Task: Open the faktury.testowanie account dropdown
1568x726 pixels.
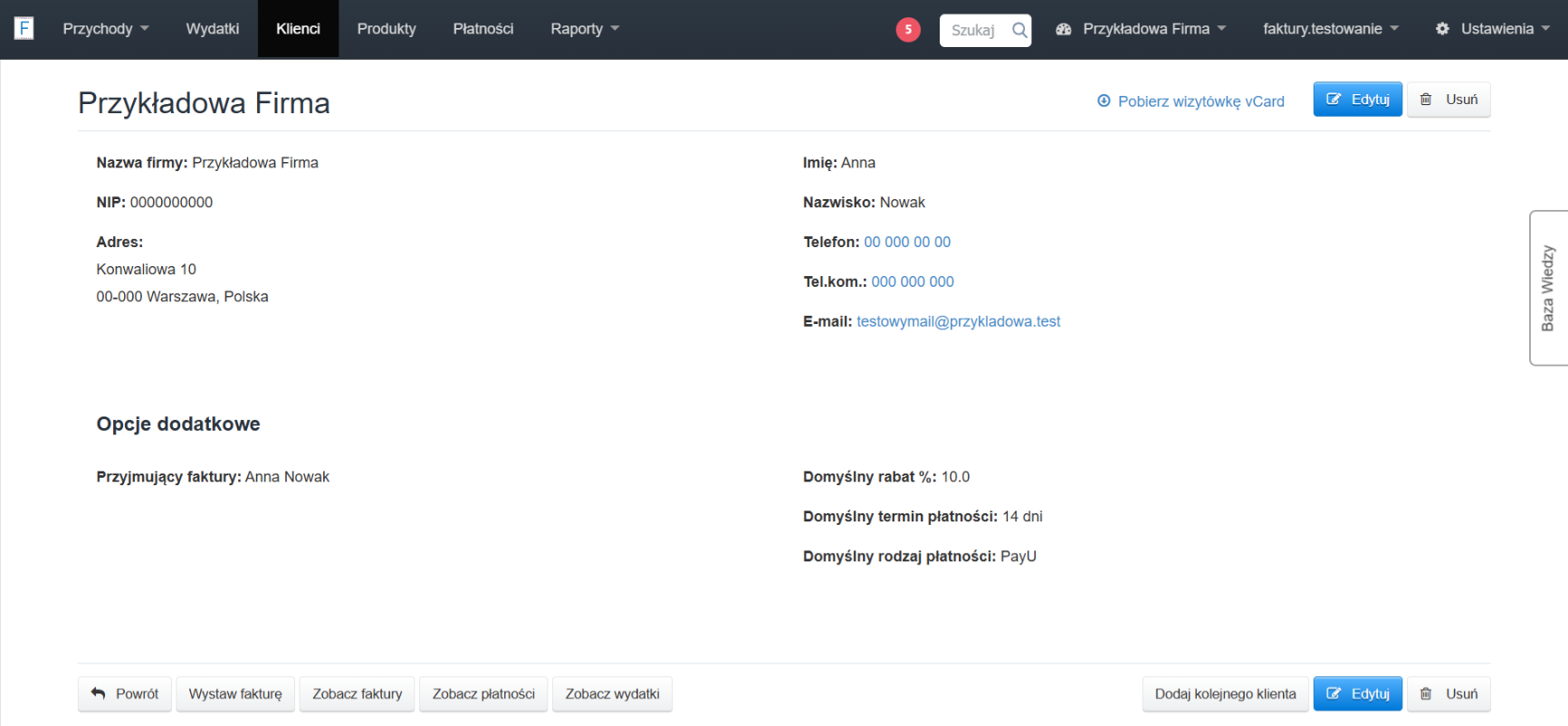Action: 1330,29
